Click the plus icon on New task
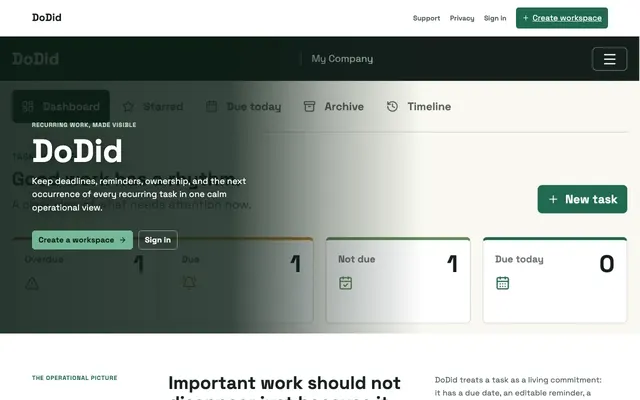The width and height of the screenshot is (640, 400). (553, 199)
